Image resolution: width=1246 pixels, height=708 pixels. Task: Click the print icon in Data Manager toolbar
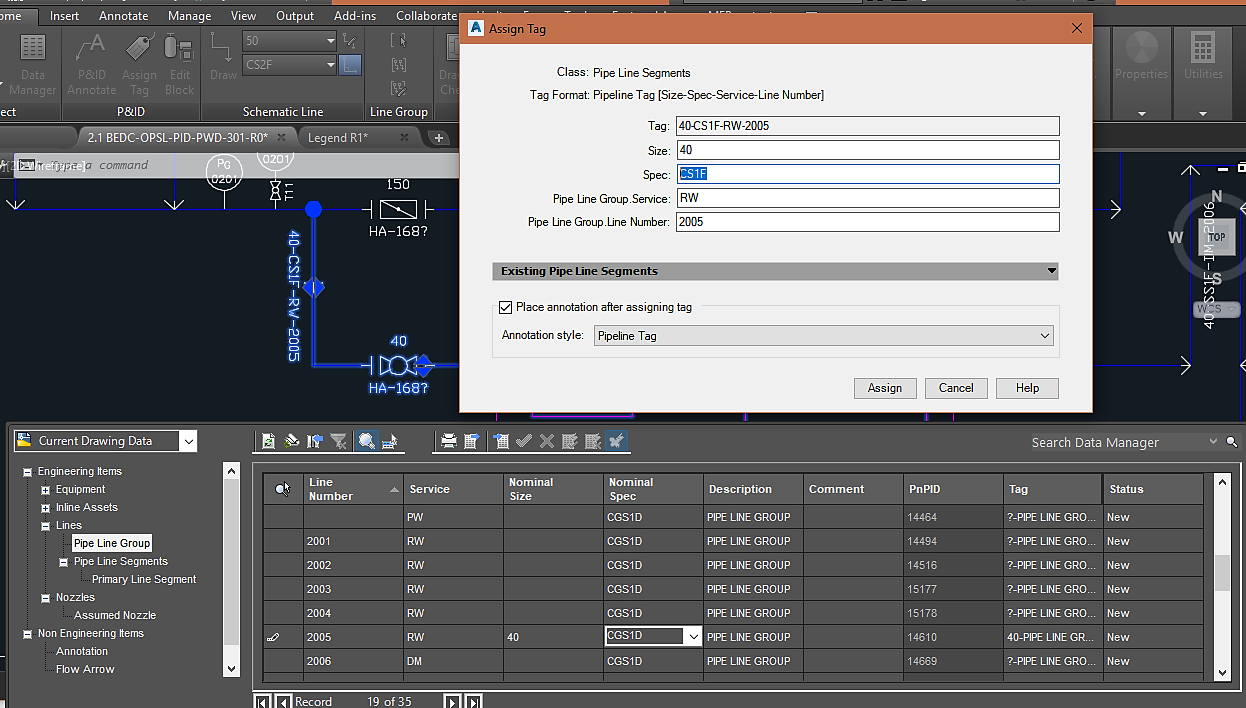(x=451, y=440)
